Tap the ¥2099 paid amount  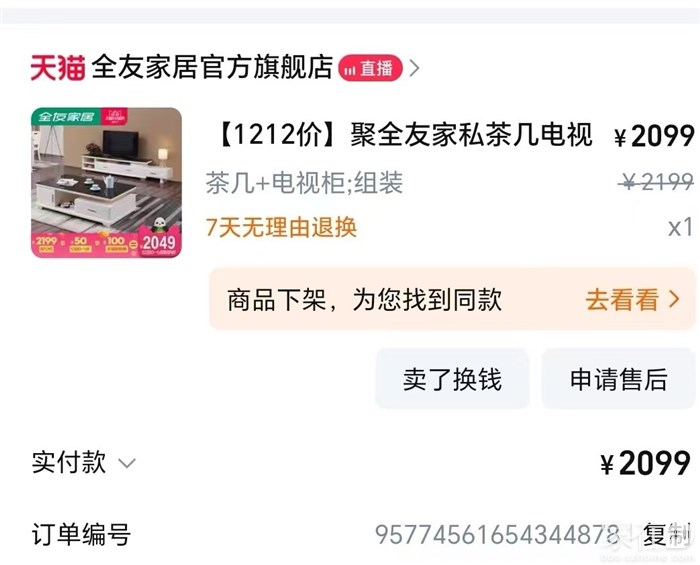click(645, 464)
